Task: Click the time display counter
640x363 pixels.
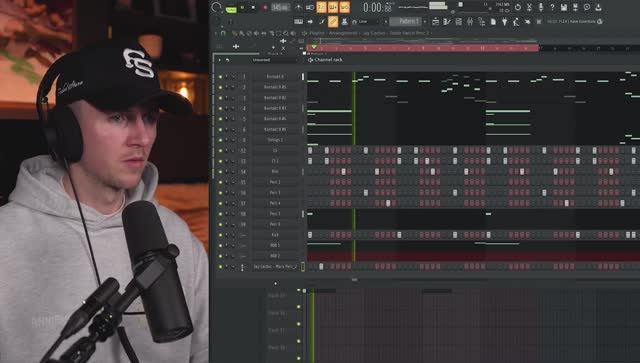Action: (378, 7)
